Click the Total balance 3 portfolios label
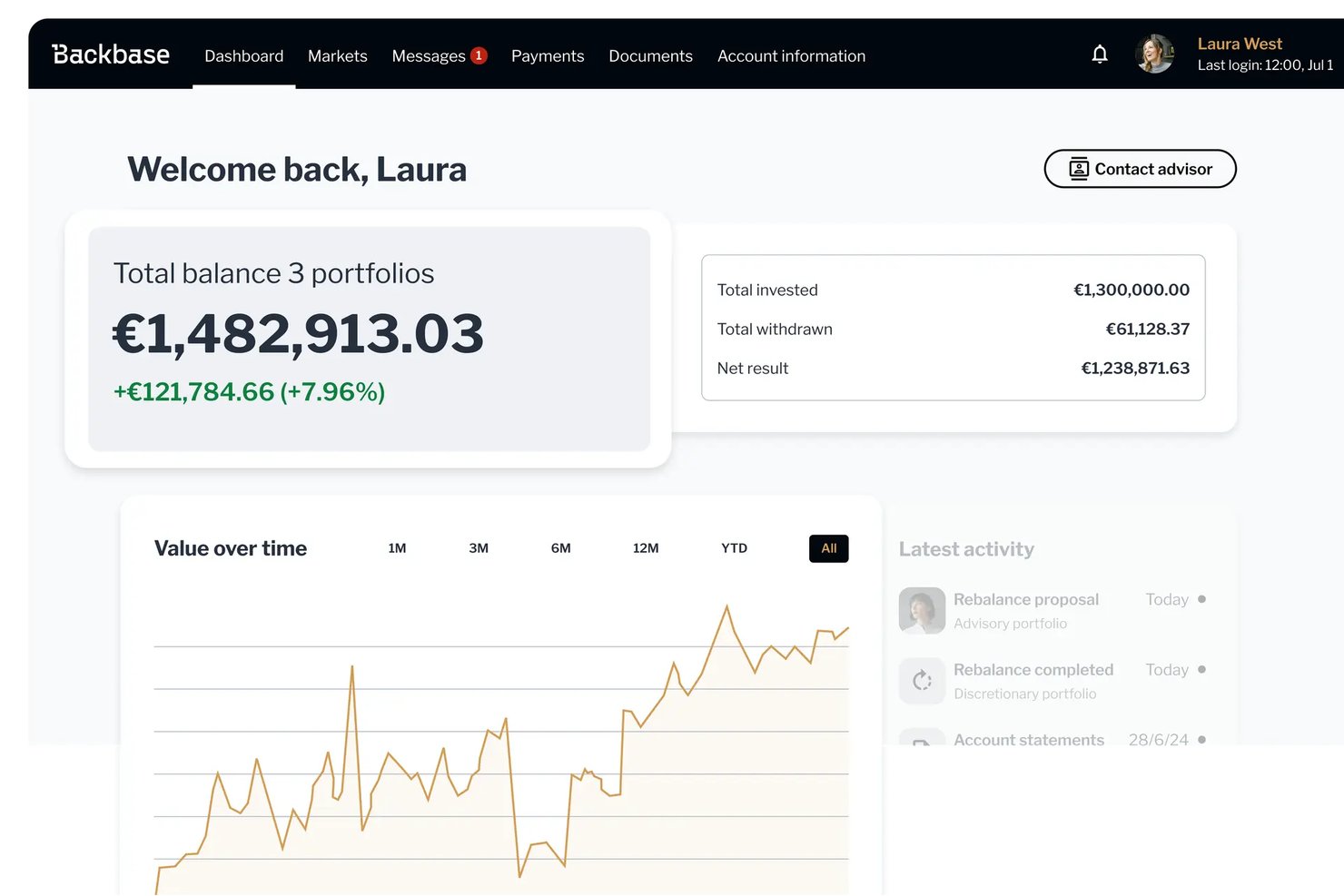 [273, 273]
